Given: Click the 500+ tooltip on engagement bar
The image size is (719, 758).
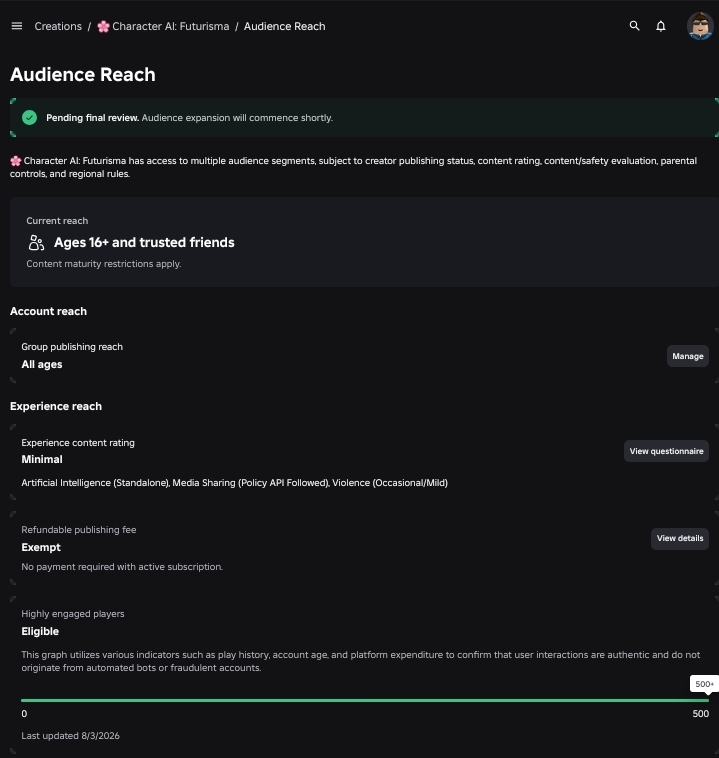Looking at the screenshot, I should tap(704, 684).
